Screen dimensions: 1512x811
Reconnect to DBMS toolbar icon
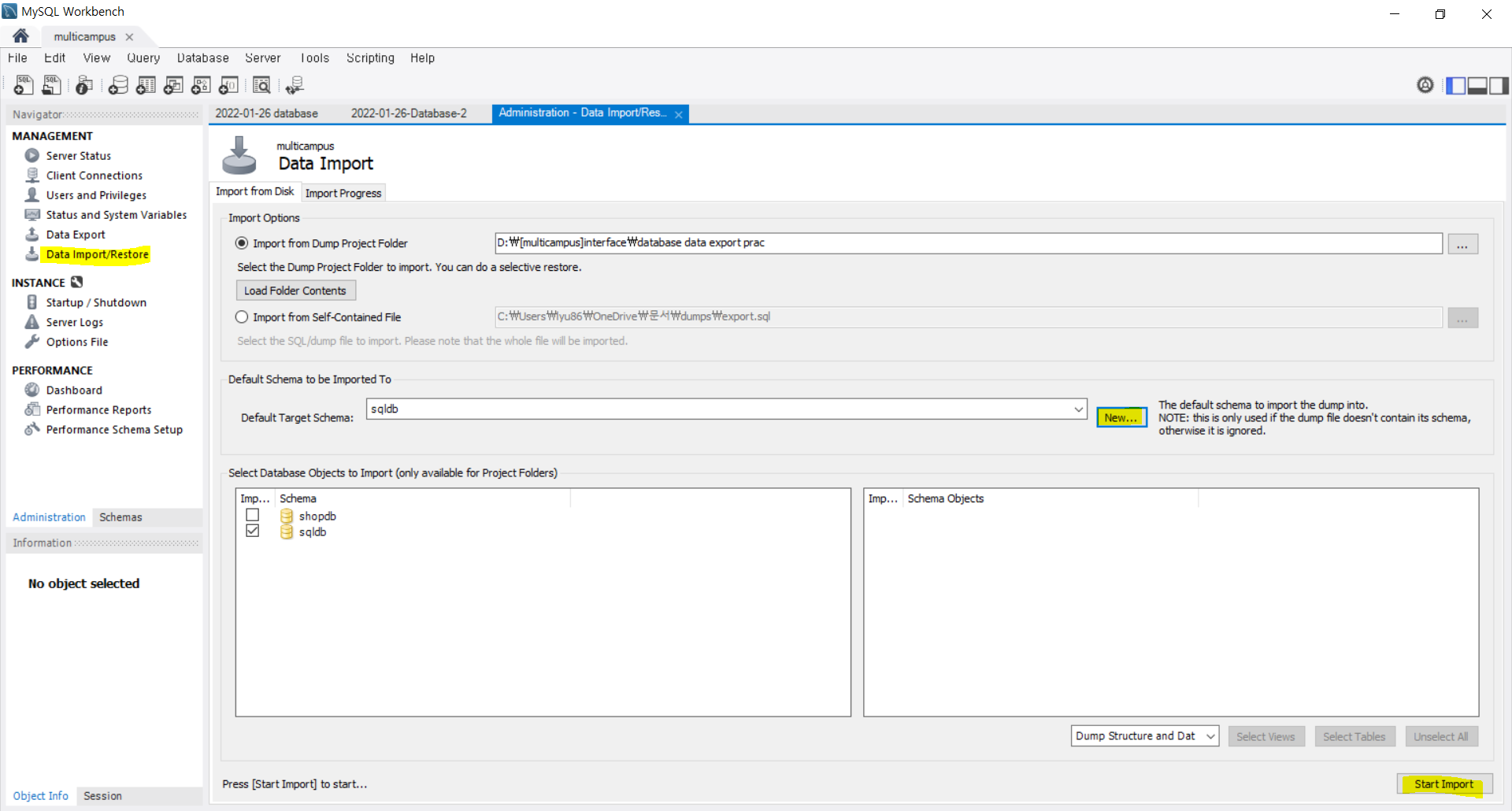295,85
